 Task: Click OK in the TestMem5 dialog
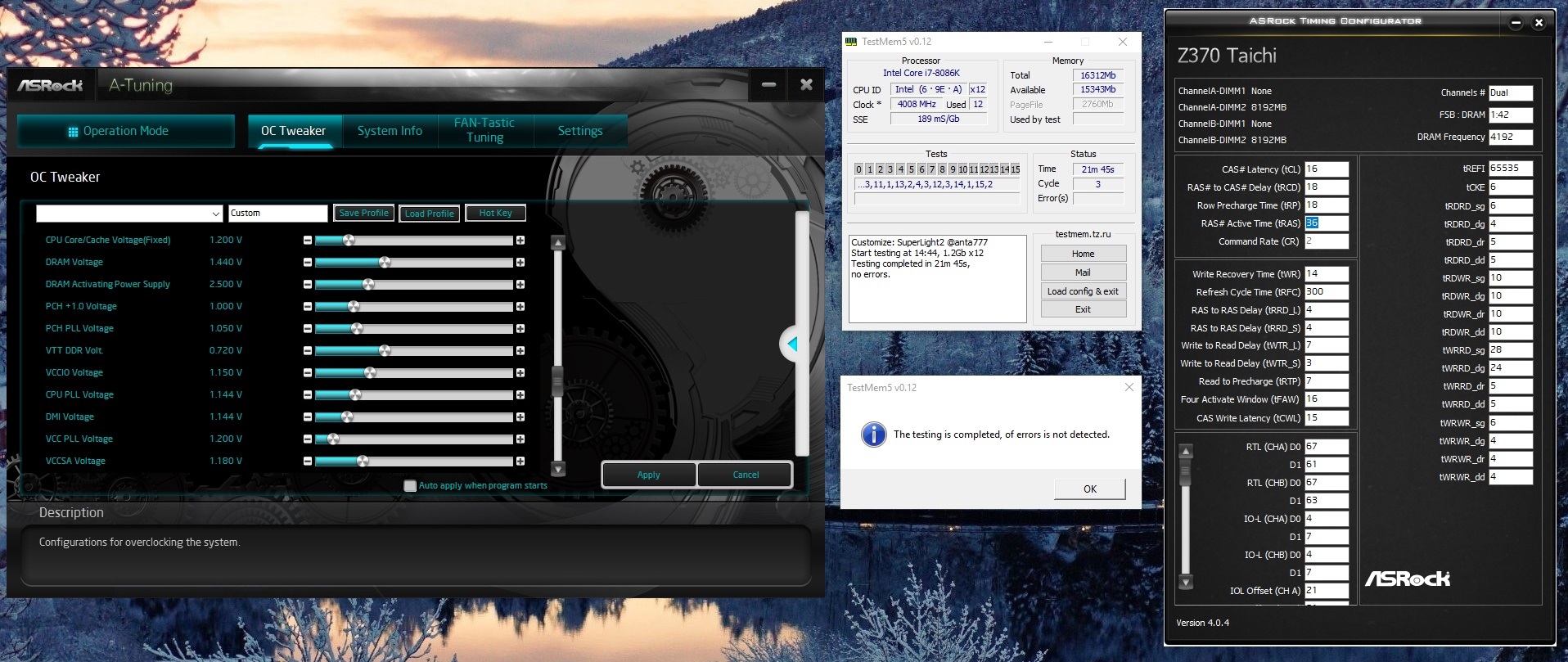[x=1090, y=489]
